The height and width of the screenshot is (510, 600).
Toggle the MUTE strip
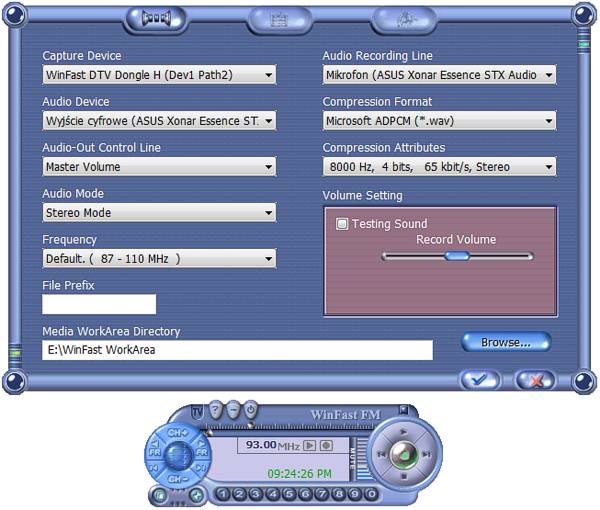352,459
